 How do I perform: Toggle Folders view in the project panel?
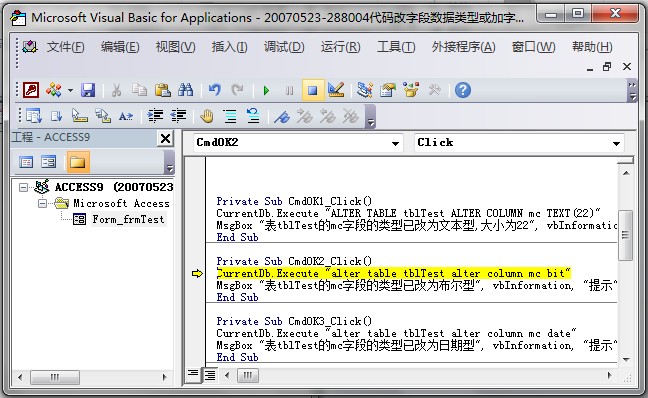coord(77,162)
